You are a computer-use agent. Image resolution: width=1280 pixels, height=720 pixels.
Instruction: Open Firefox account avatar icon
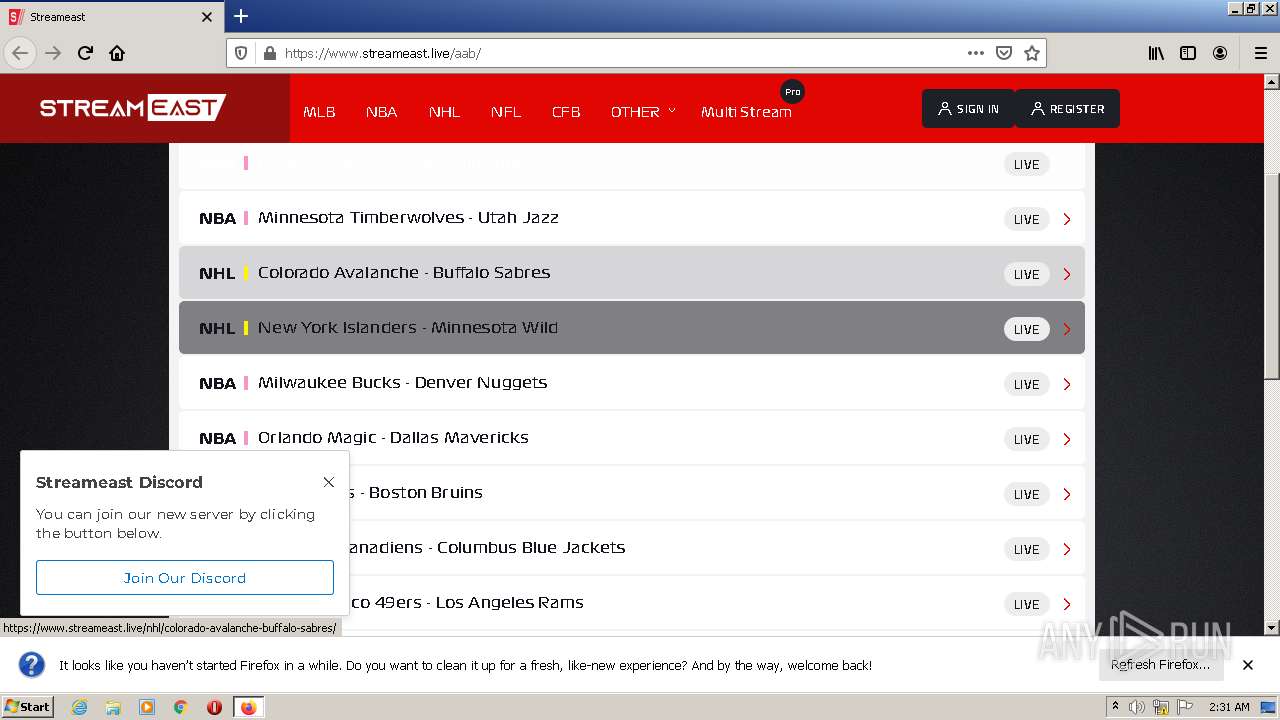point(1220,53)
